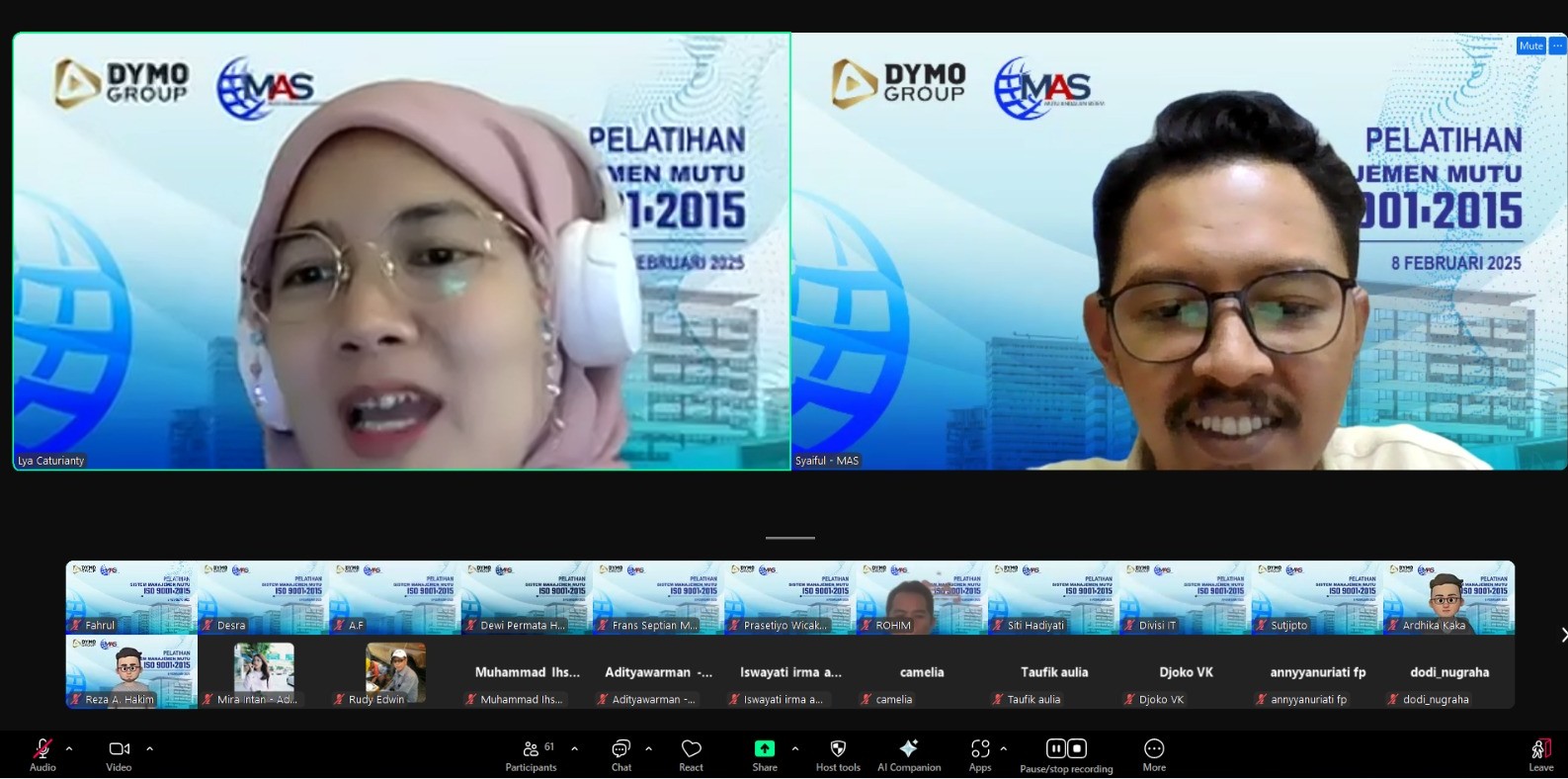Select Frans Septian M... thumbnail
The height and width of the screenshot is (779, 1568).
click(658, 597)
